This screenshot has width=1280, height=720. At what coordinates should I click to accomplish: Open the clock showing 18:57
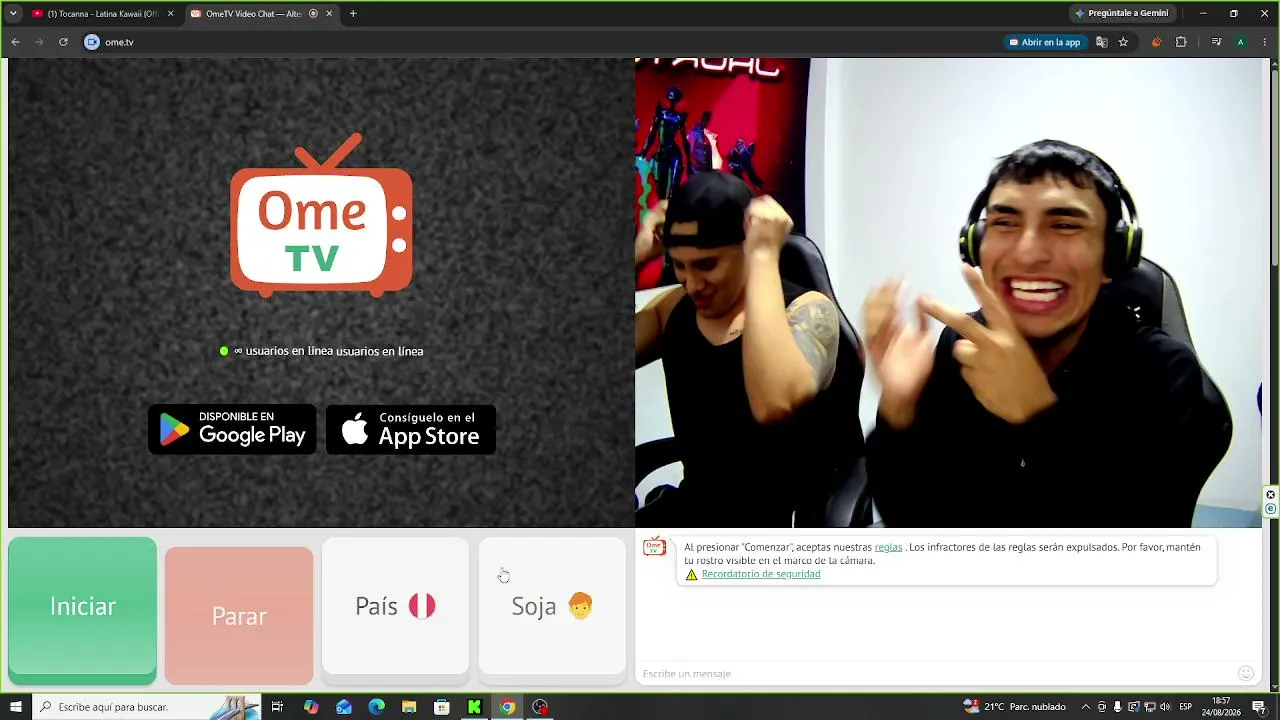tap(1221, 707)
